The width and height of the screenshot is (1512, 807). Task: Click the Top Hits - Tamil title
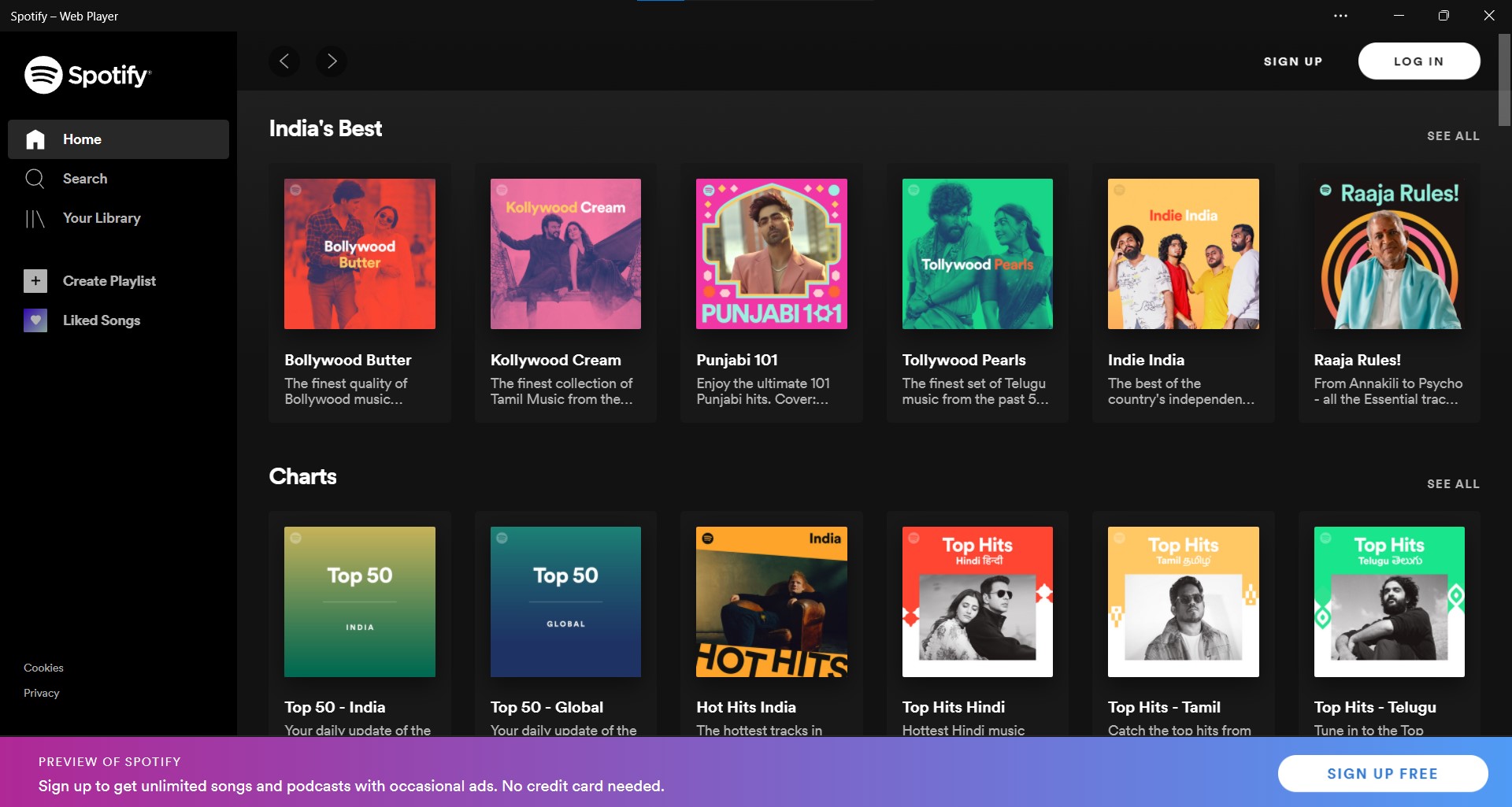click(x=1164, y=707)
